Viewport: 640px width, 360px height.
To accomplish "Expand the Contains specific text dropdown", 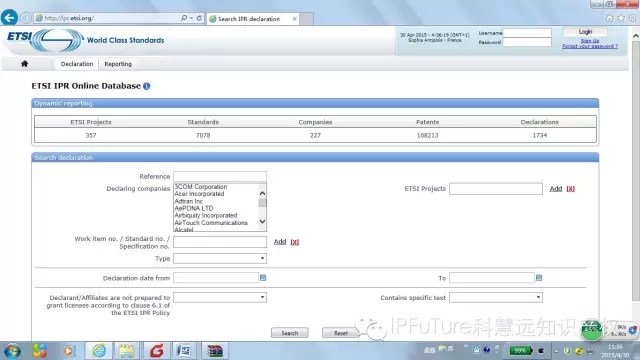I will (496, 297).
